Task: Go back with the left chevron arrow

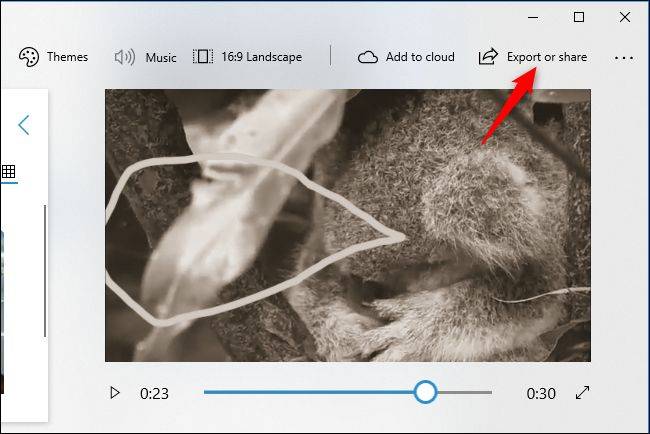Action: 24,125
